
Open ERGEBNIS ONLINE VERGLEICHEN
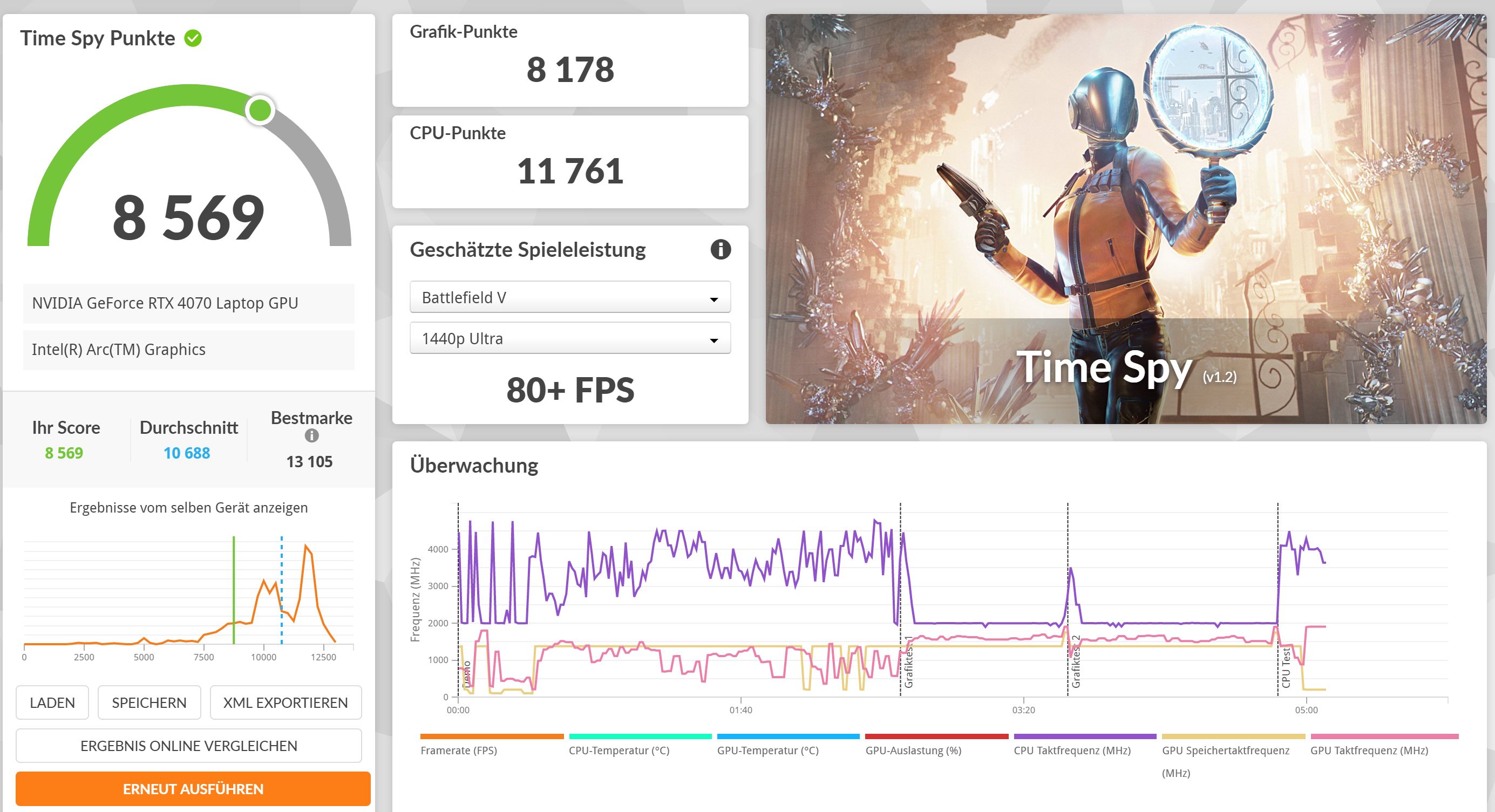click(x=188, y=745)
